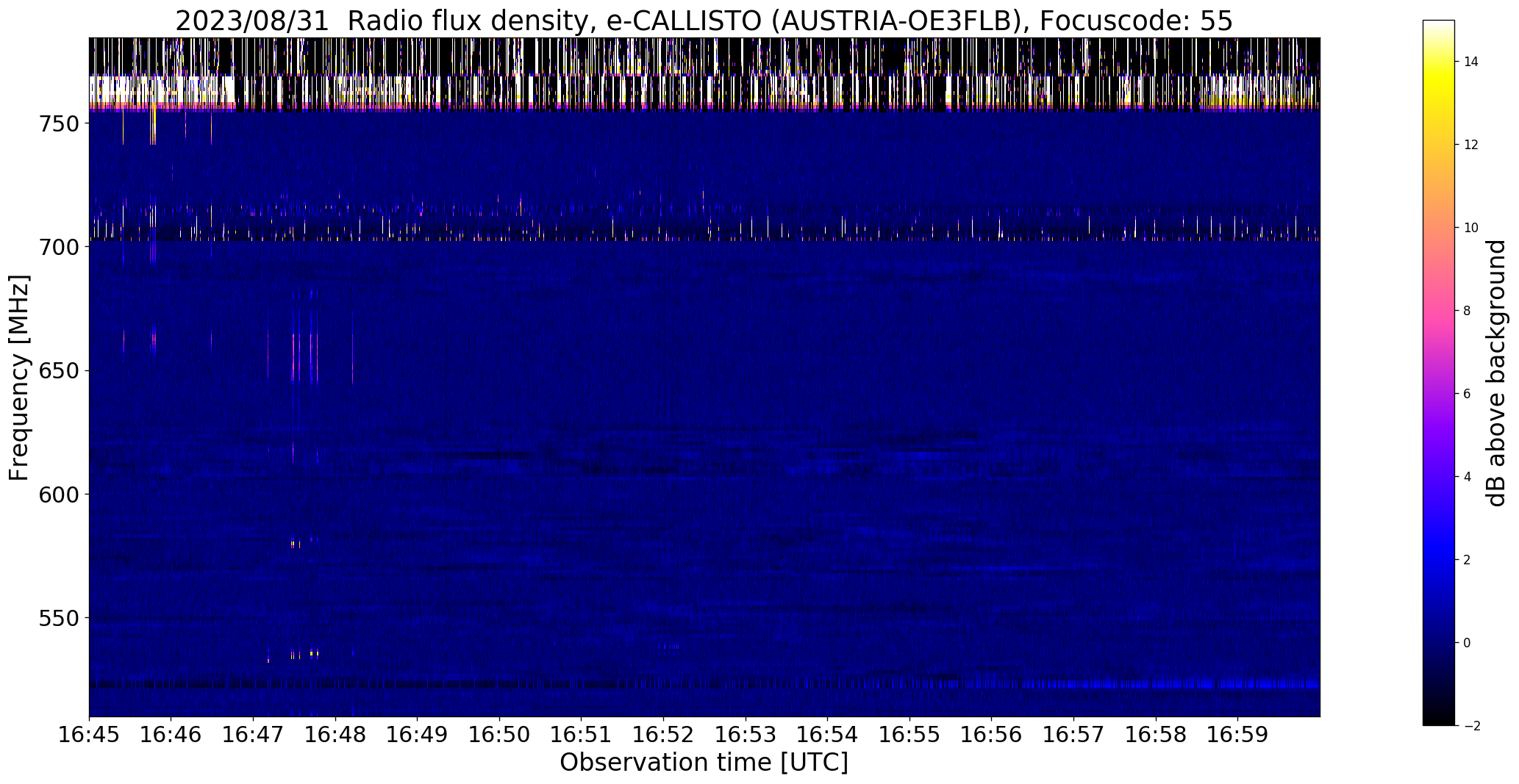The width and height of the screenshot is (1519, 784).
Task: Click the 16:59 time tick label
Action: [x=1238, y=735]
